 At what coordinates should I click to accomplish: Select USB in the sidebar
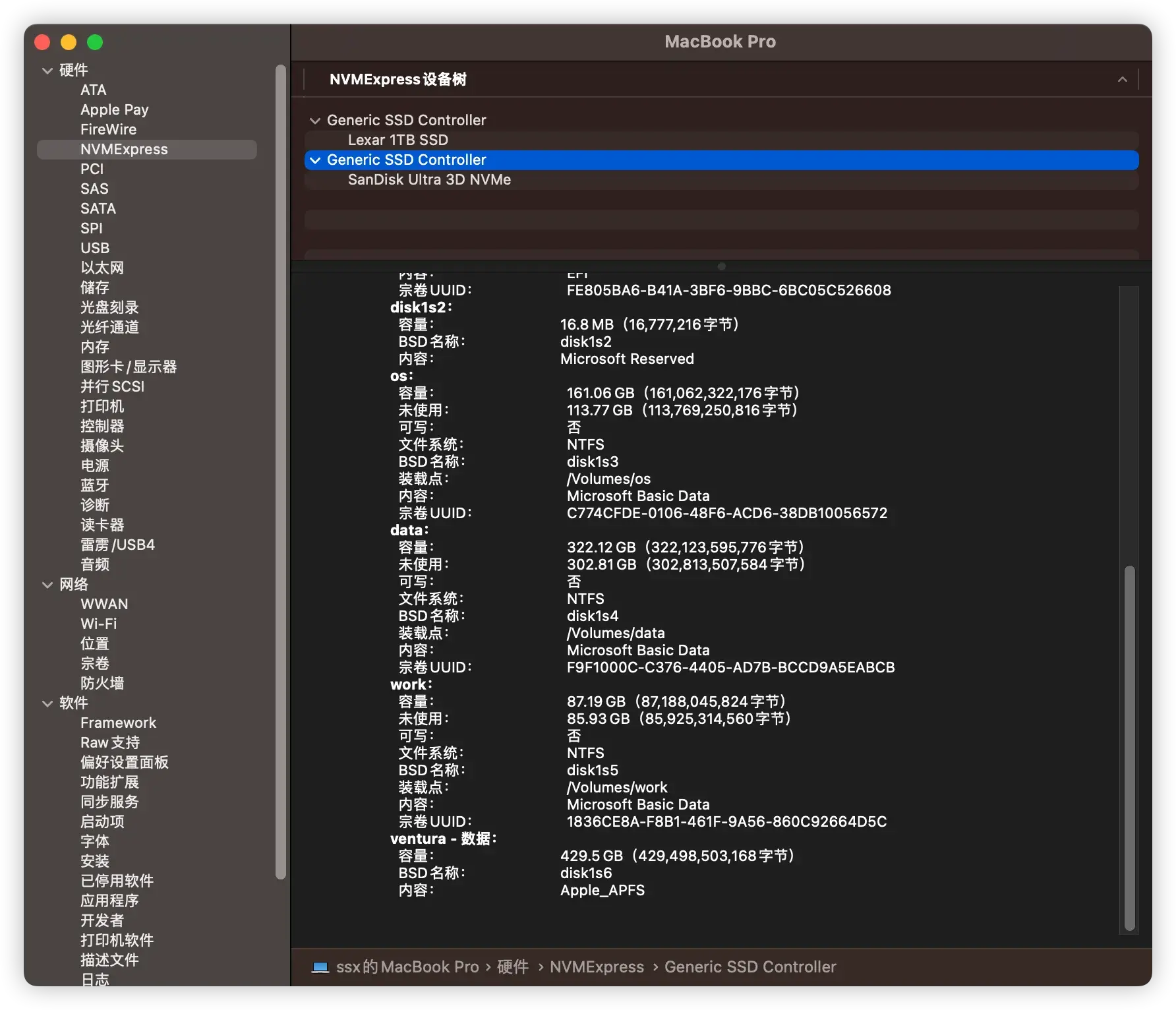pyautogui.click(x=95, y=249)
